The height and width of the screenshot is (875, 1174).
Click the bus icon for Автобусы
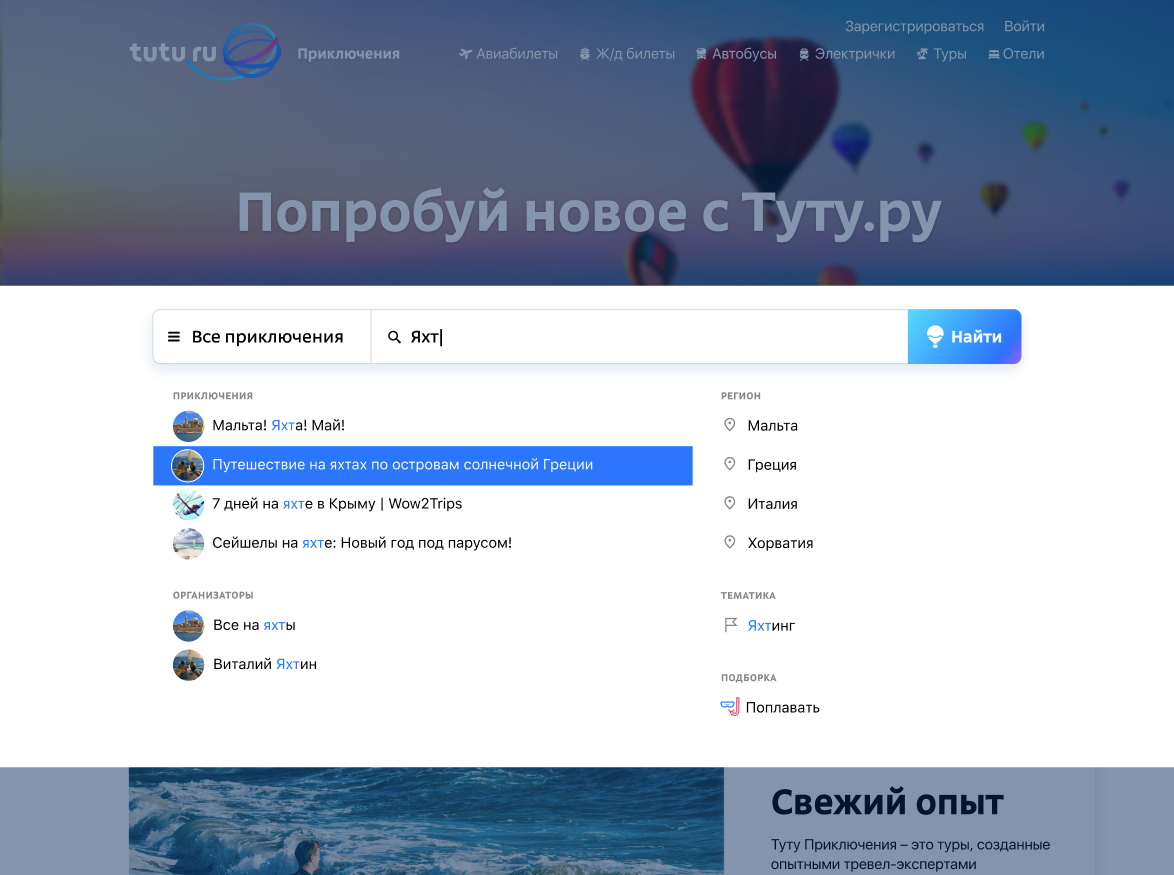pos(700,54)
